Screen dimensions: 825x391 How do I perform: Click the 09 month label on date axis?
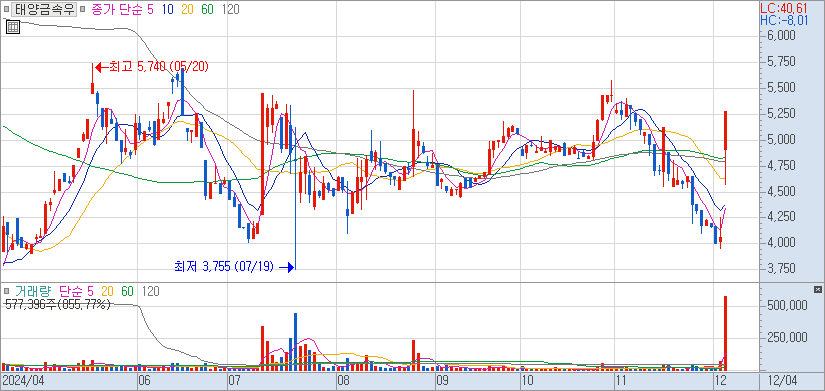pyautogui.click(x=442, y=380)
